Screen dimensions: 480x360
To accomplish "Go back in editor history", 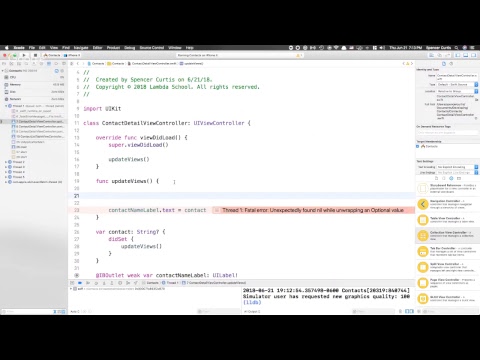I will coord(78,63).
